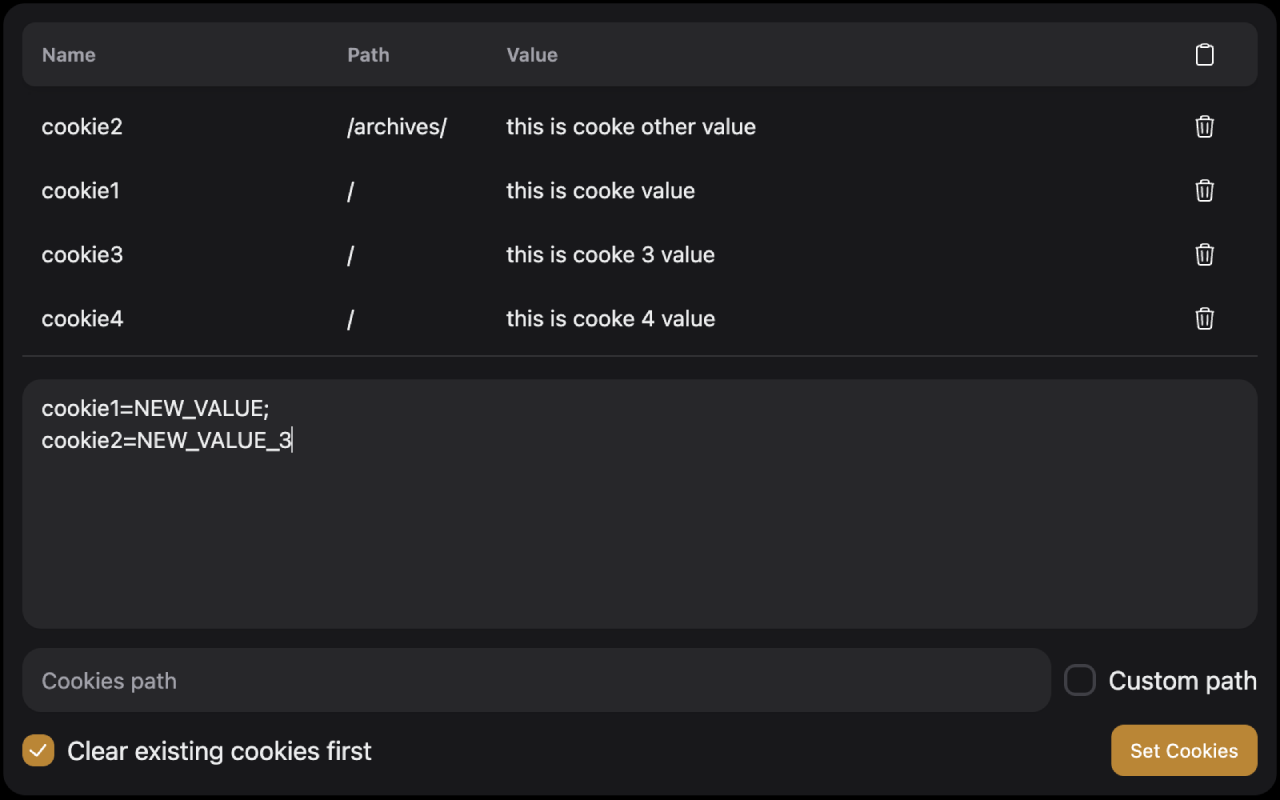The height and width of the screenshot is (800, 1280).
Task: Delete cookie3 using its trash icon
Action: coord(1204,255)
